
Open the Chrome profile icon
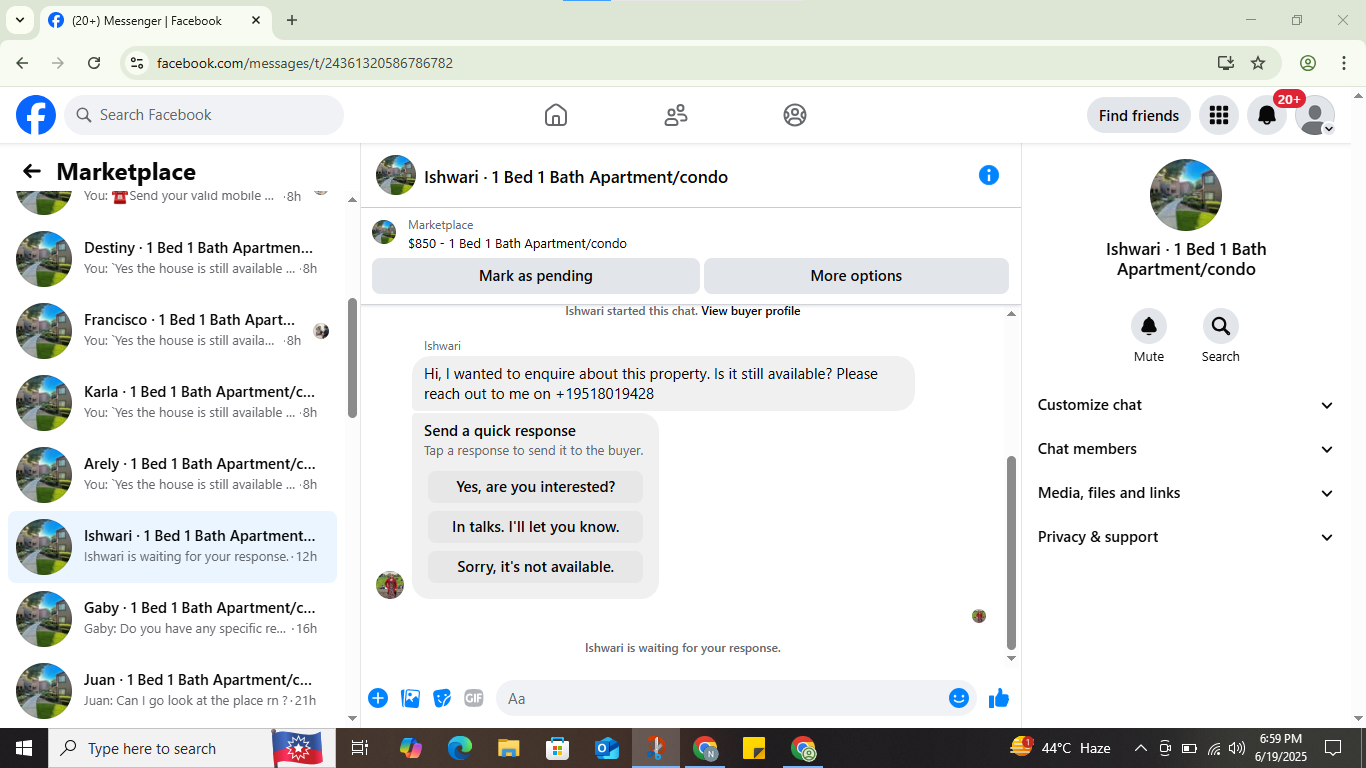[1308, 63]
